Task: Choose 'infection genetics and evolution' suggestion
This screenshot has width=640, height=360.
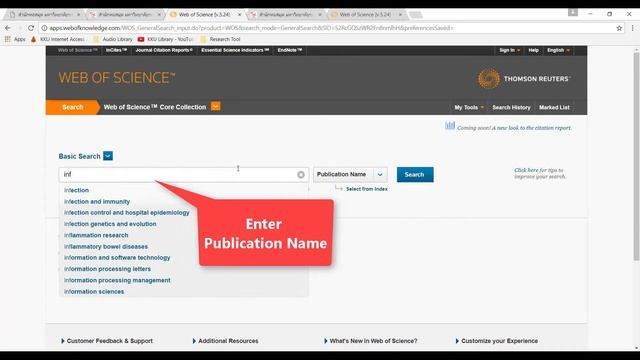Action: (x=110, y=224)
